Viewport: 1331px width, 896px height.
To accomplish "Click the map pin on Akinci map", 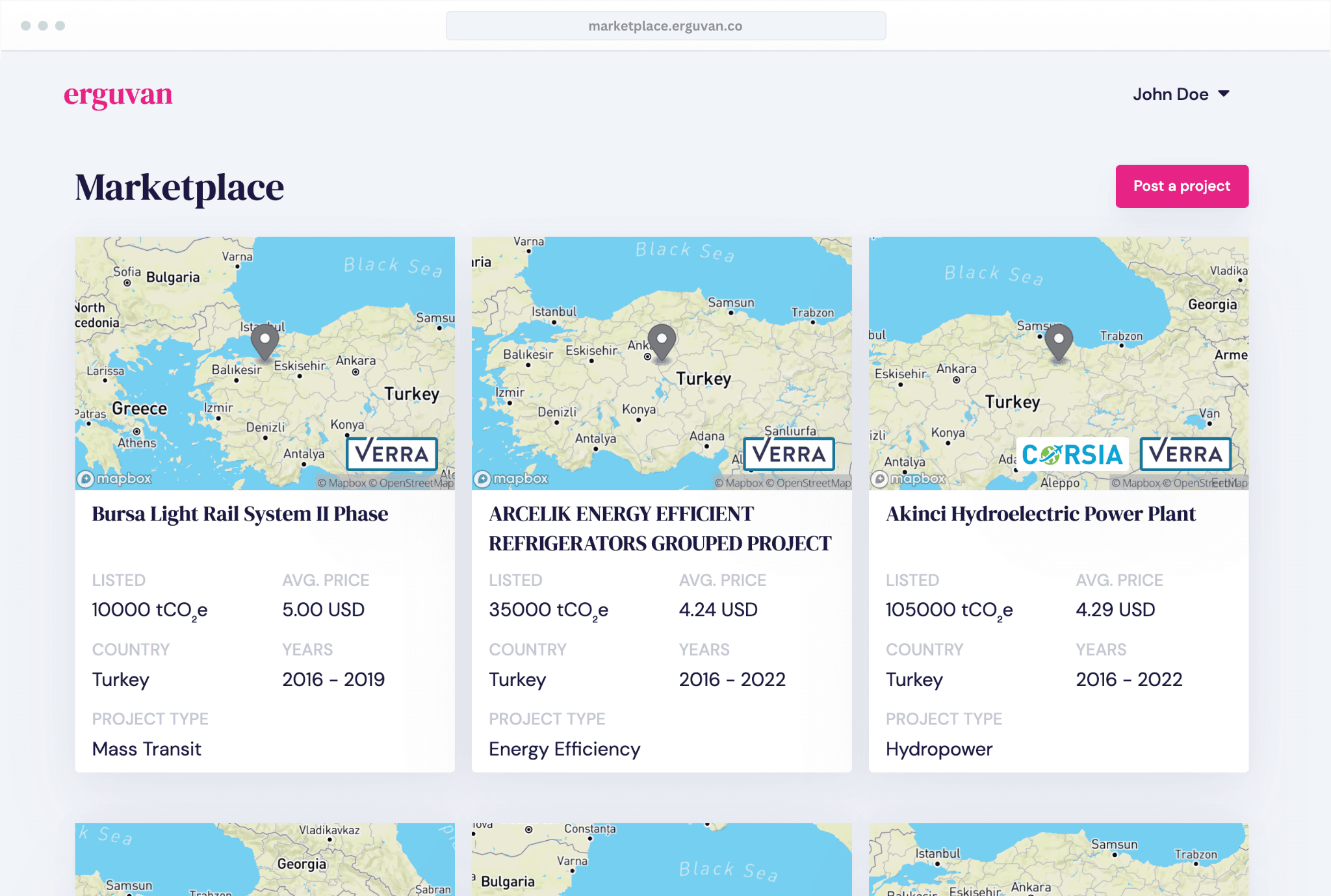I will [x=1059, y=342].
